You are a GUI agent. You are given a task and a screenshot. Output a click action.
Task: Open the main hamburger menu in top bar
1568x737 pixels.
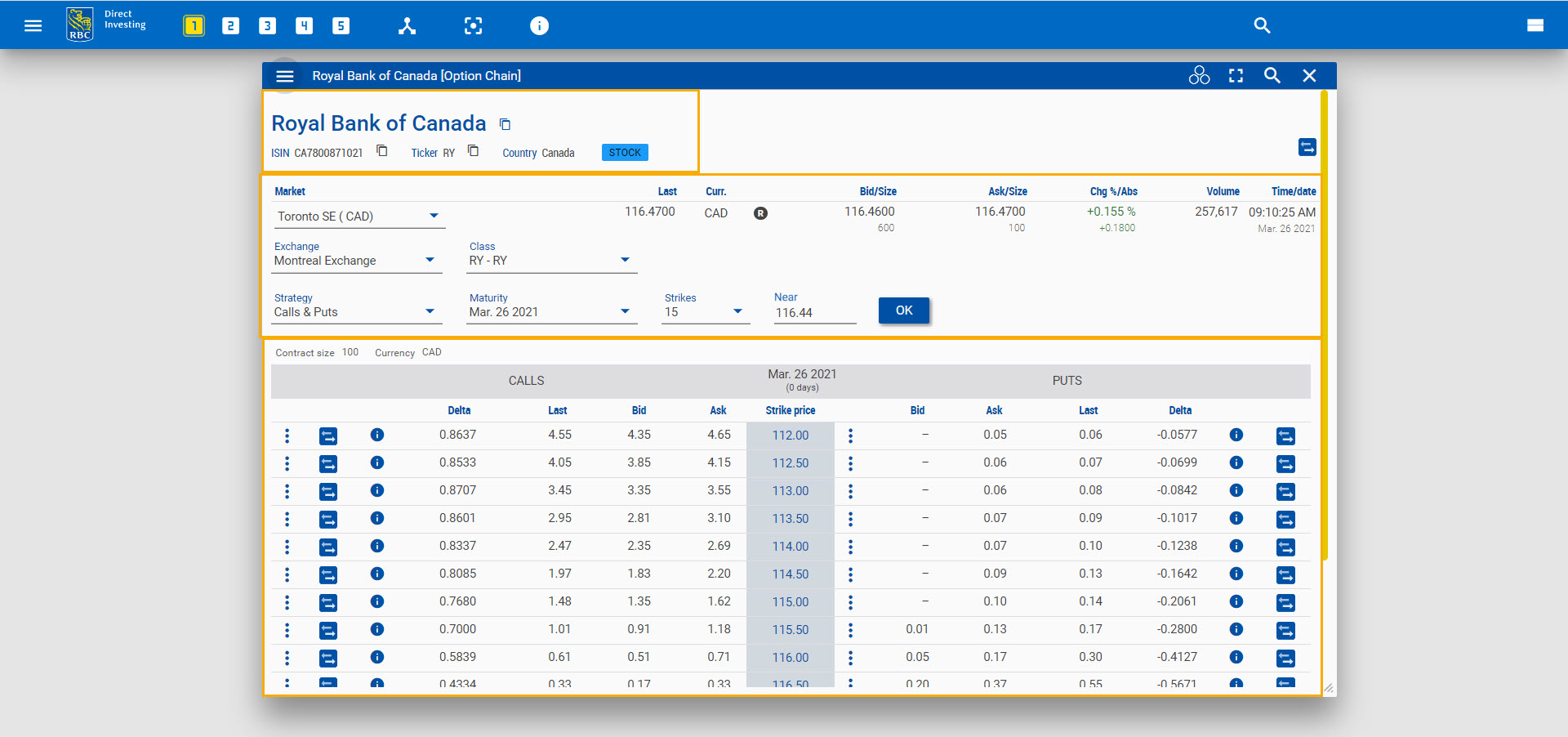(33, 25)
